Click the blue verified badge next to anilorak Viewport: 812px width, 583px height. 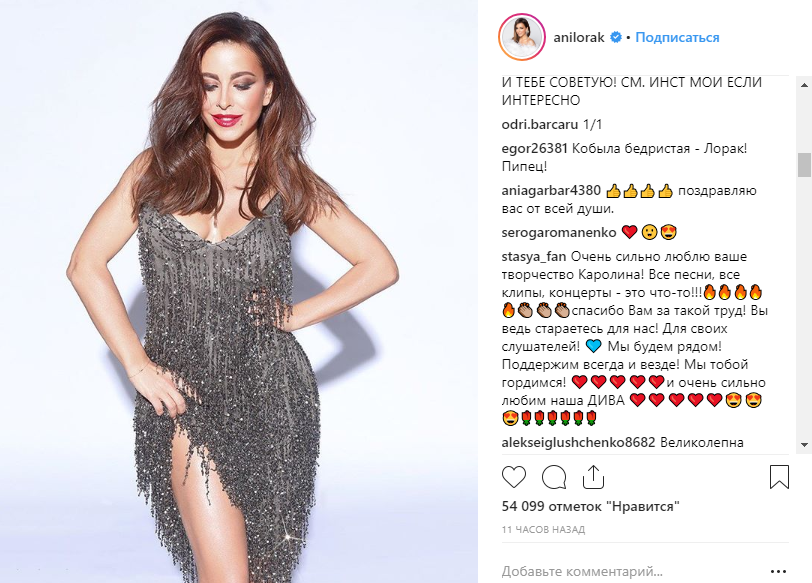coord(616,37)
